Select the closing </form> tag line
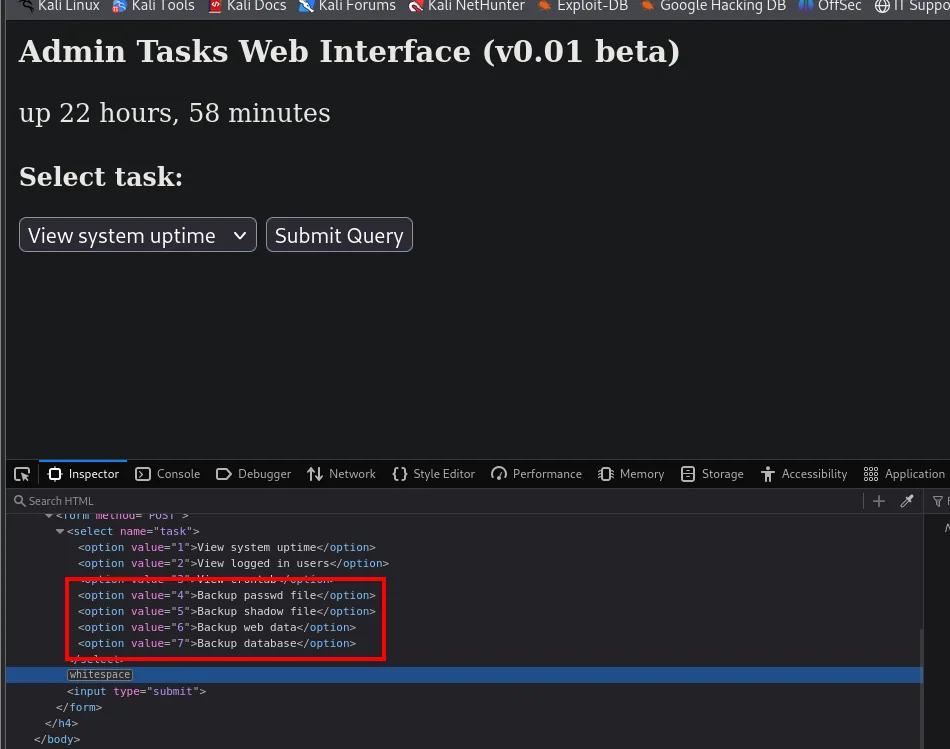The height and width of the screenshot is (749, 950). point(79,707)
